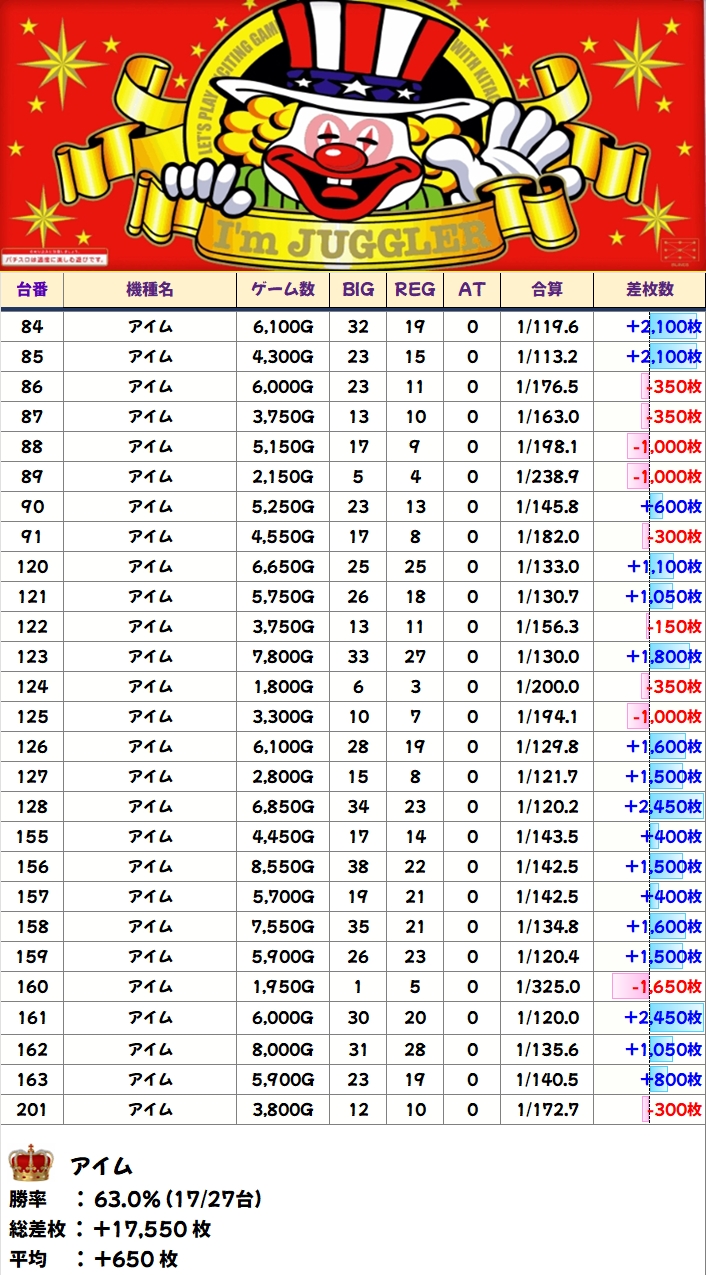706x1275 pixels.
Task: Click the BIG column header
Action: [x=358, y=290]
